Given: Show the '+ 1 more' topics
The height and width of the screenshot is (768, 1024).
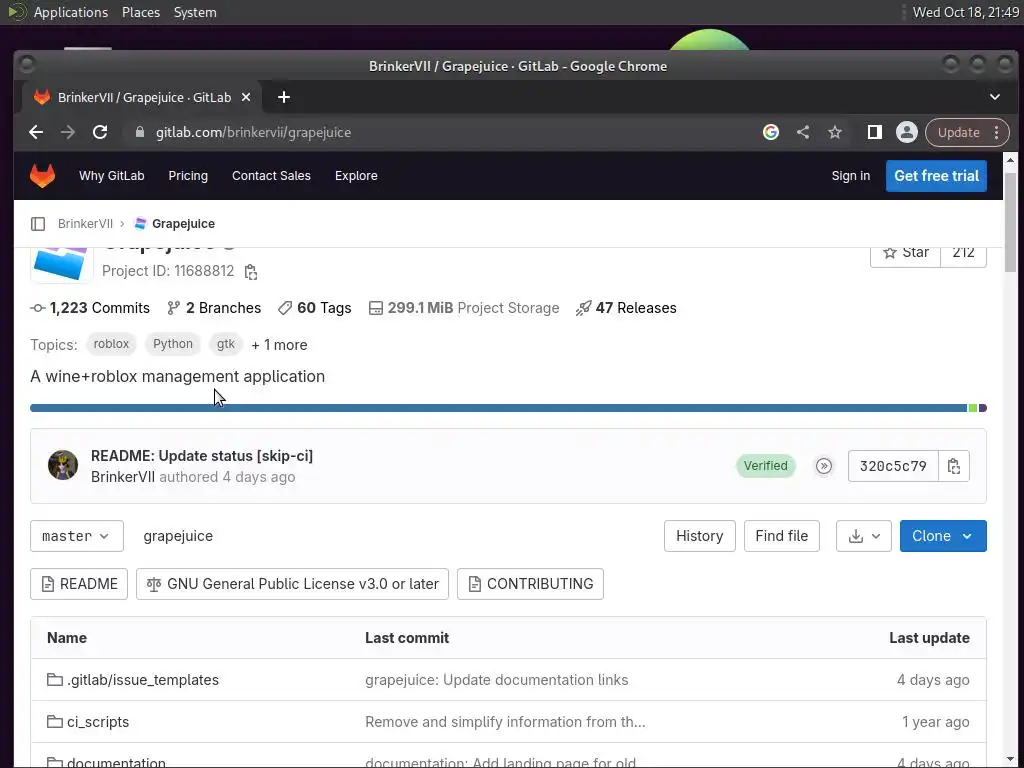Looking at the screenshot, I should click(280, 345).
